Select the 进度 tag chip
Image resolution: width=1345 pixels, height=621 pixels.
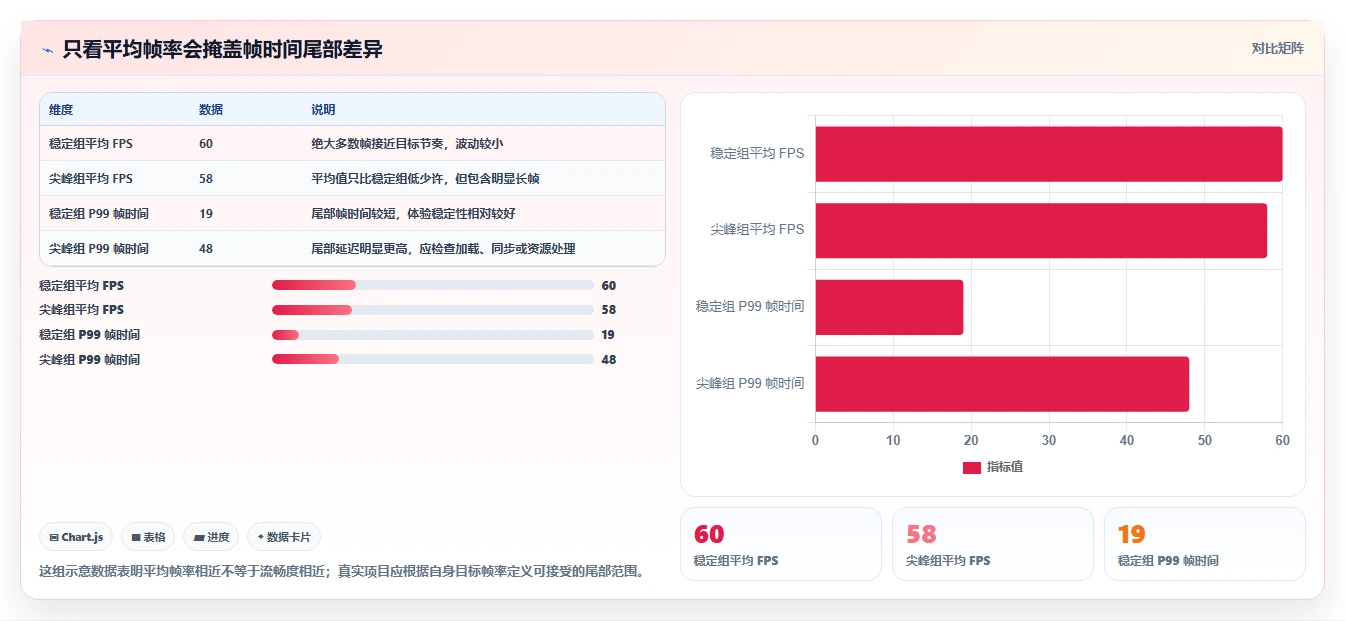point(211,537)
